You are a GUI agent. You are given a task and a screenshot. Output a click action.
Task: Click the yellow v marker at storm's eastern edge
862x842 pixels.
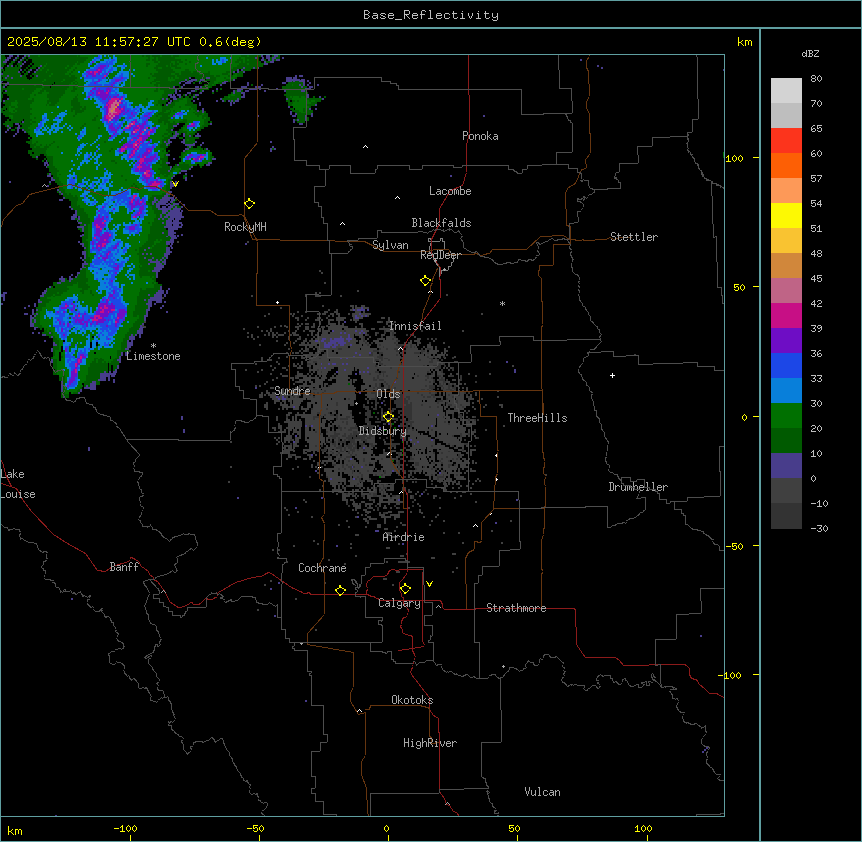pos(175,184)
